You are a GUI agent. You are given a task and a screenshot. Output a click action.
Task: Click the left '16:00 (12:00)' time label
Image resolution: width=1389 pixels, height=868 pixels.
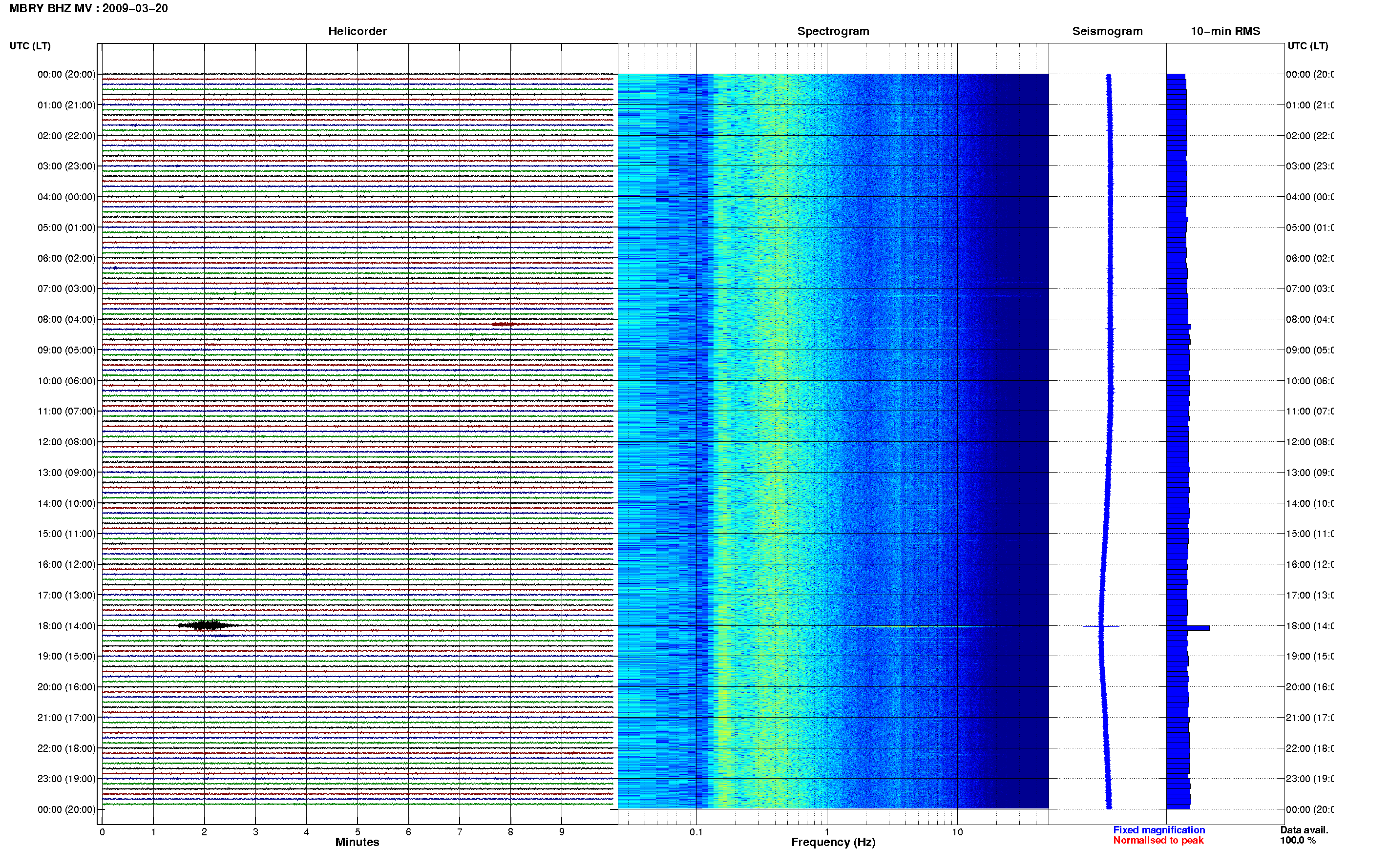coord(66,564)
